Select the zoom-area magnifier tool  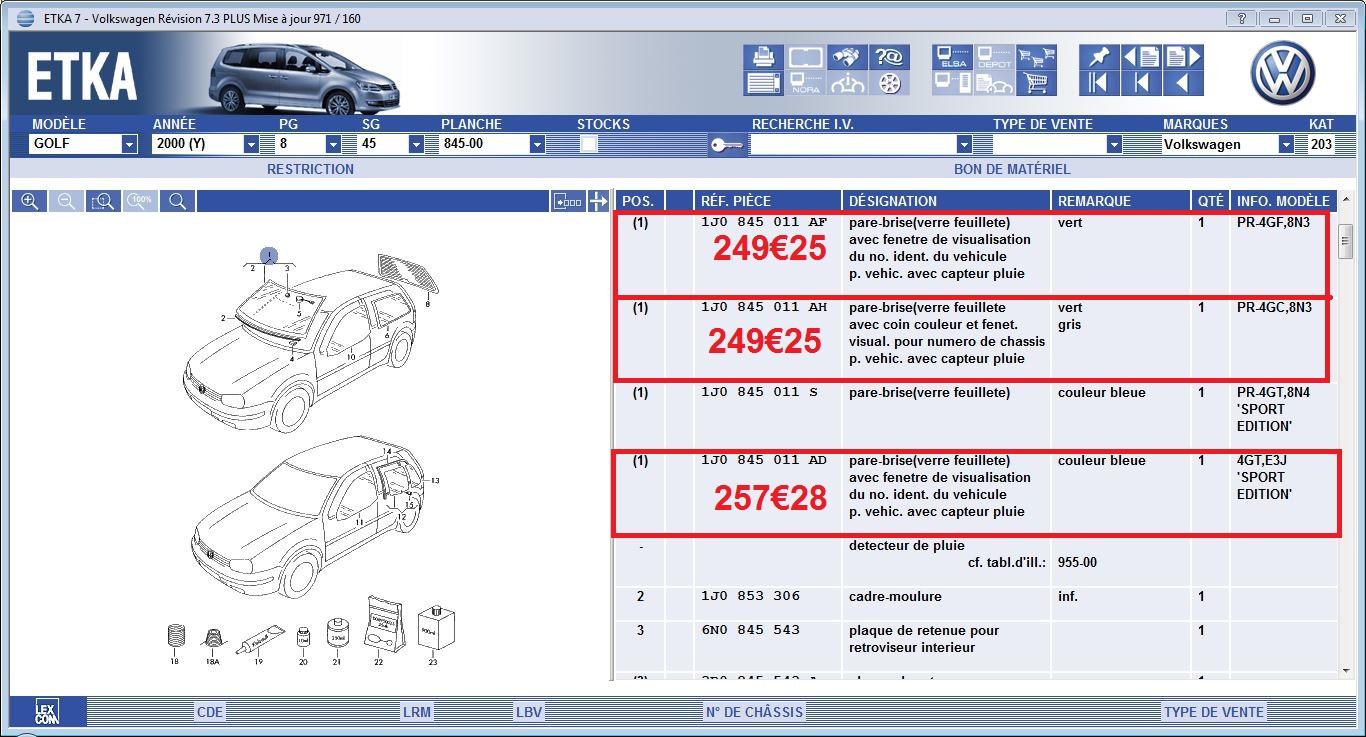coord(103,201)
